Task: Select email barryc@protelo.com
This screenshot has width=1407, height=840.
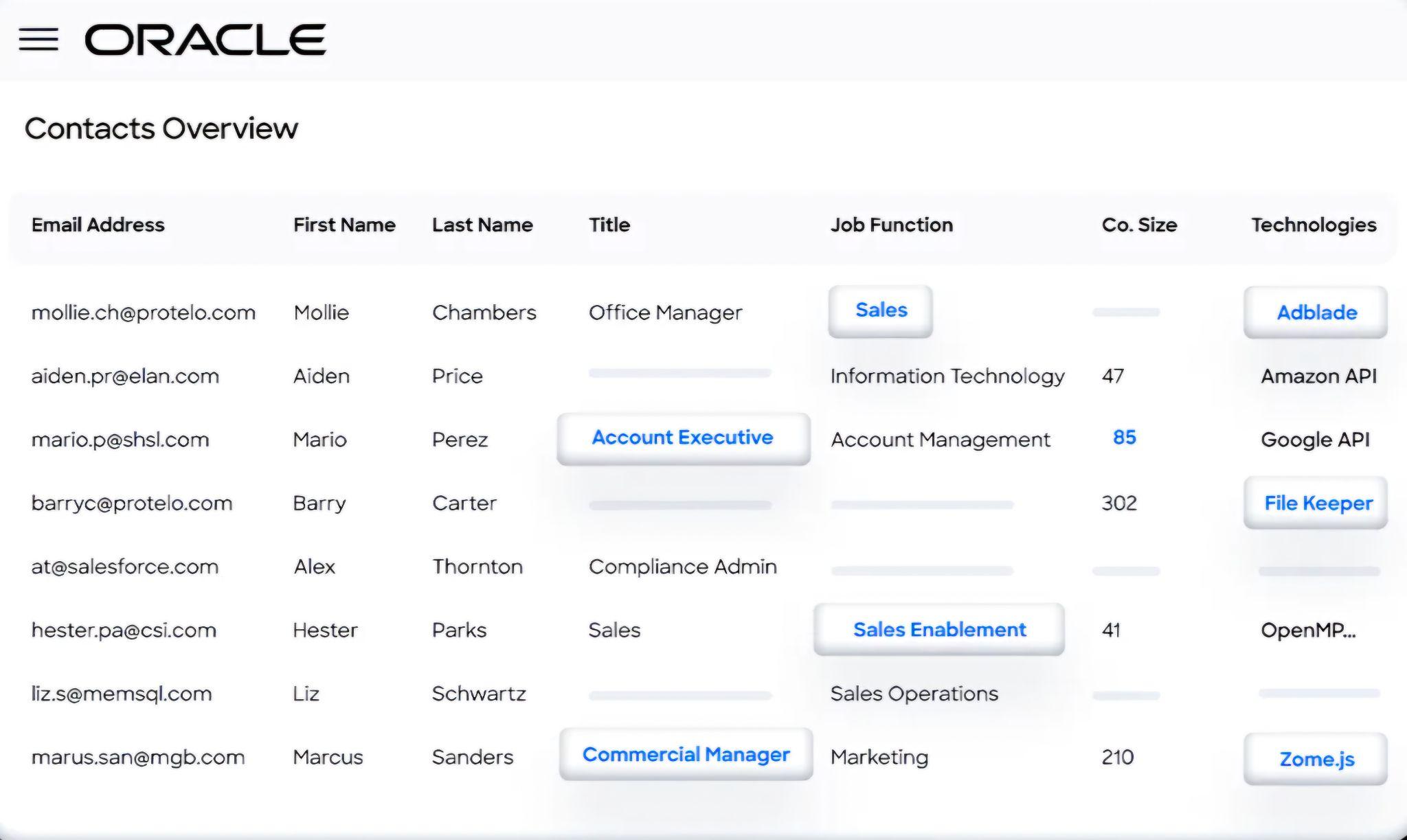Action: tap(132, 503)
